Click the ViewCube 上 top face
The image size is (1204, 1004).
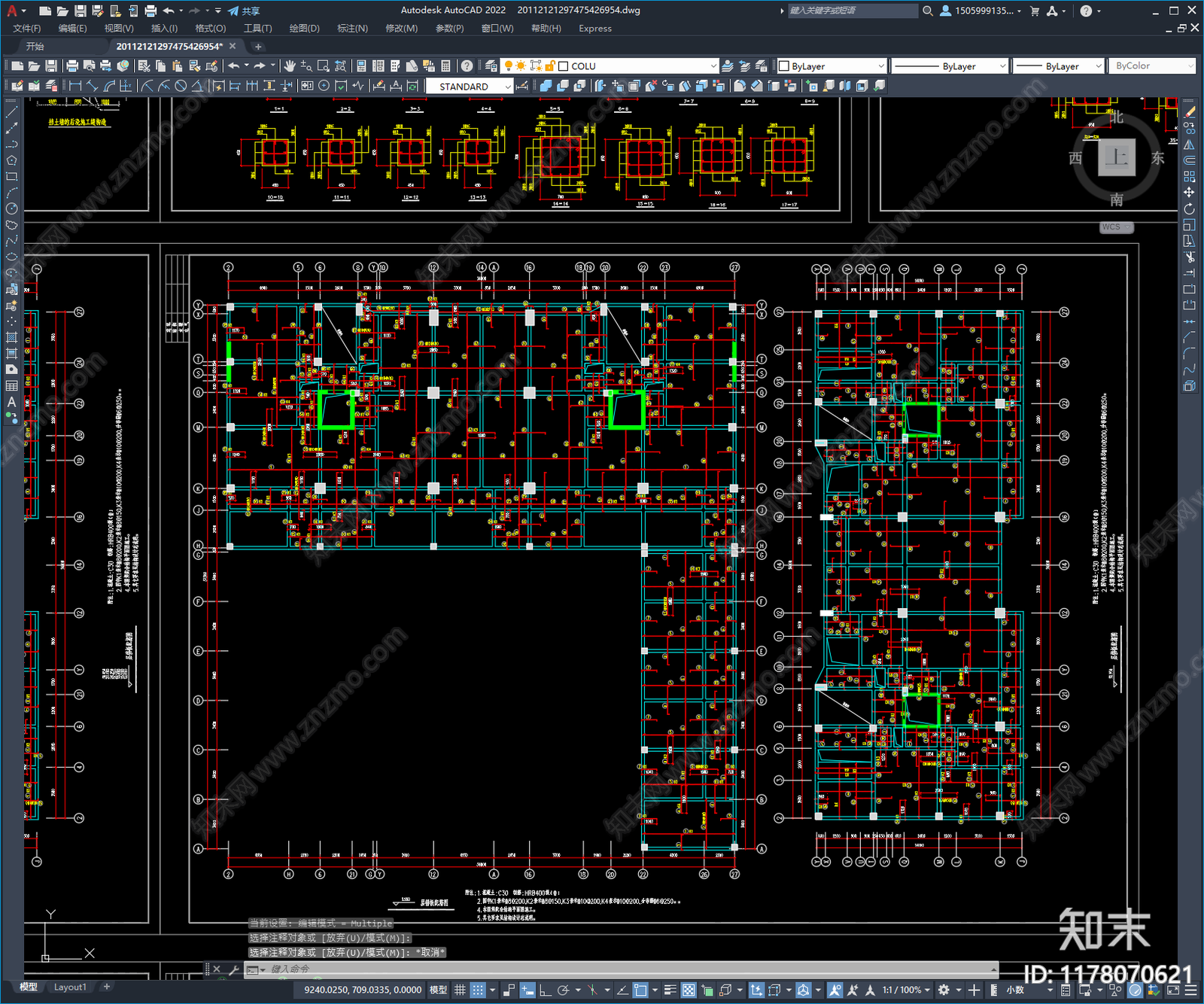click(x=1117, y=157)
